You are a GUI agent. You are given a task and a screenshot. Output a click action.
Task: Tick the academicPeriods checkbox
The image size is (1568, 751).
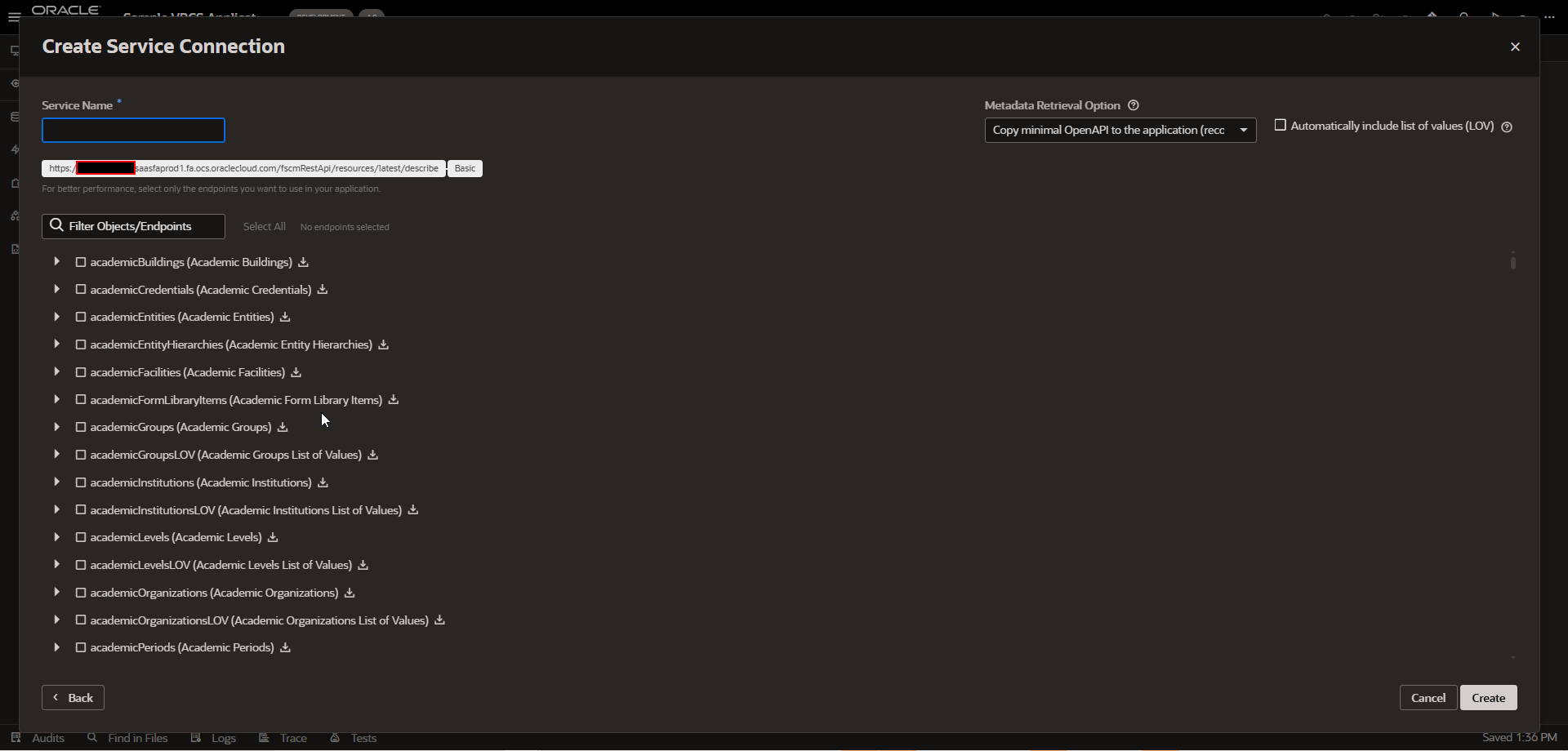(81, 647)
